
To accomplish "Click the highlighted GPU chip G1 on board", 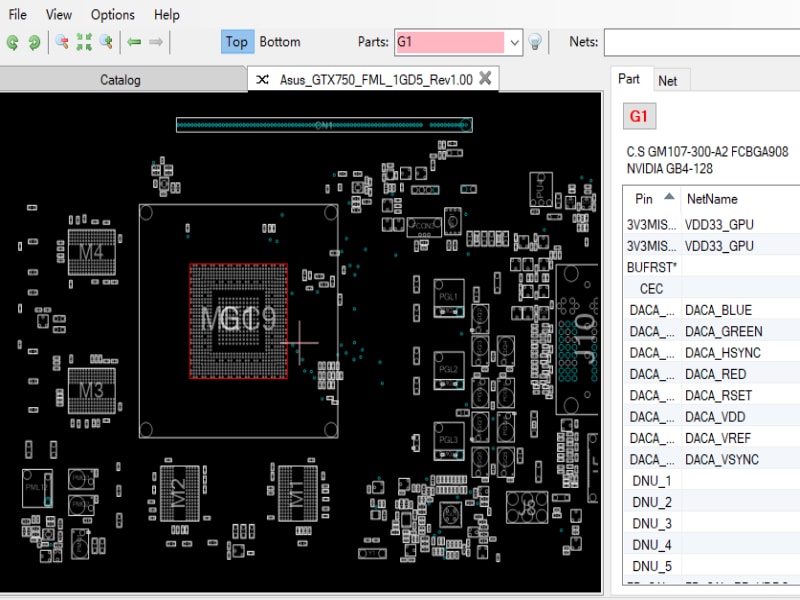I will click(238, 321).
